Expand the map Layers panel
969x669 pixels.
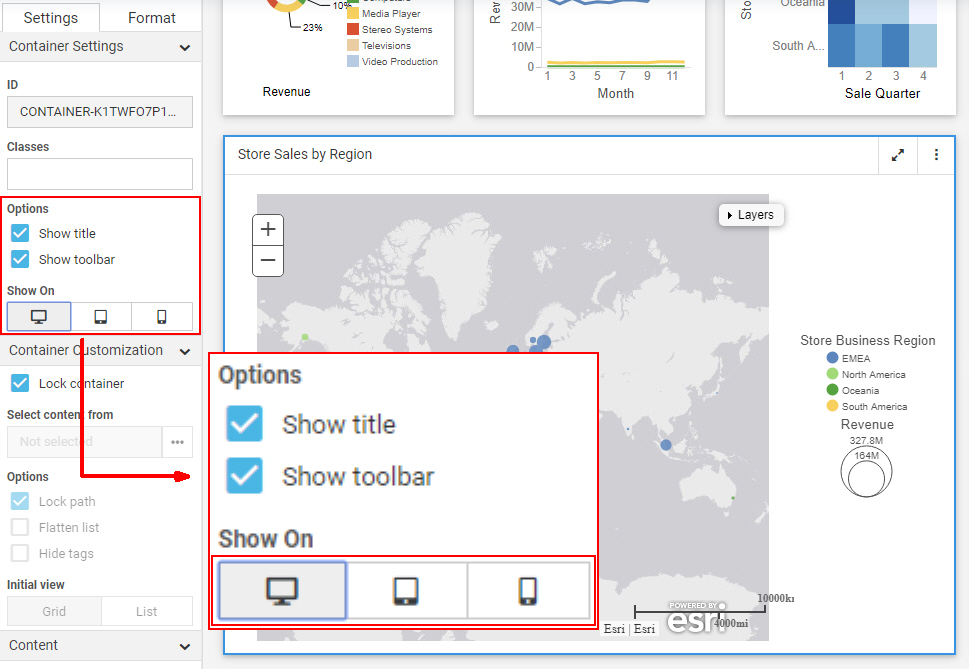coord(750,215)
